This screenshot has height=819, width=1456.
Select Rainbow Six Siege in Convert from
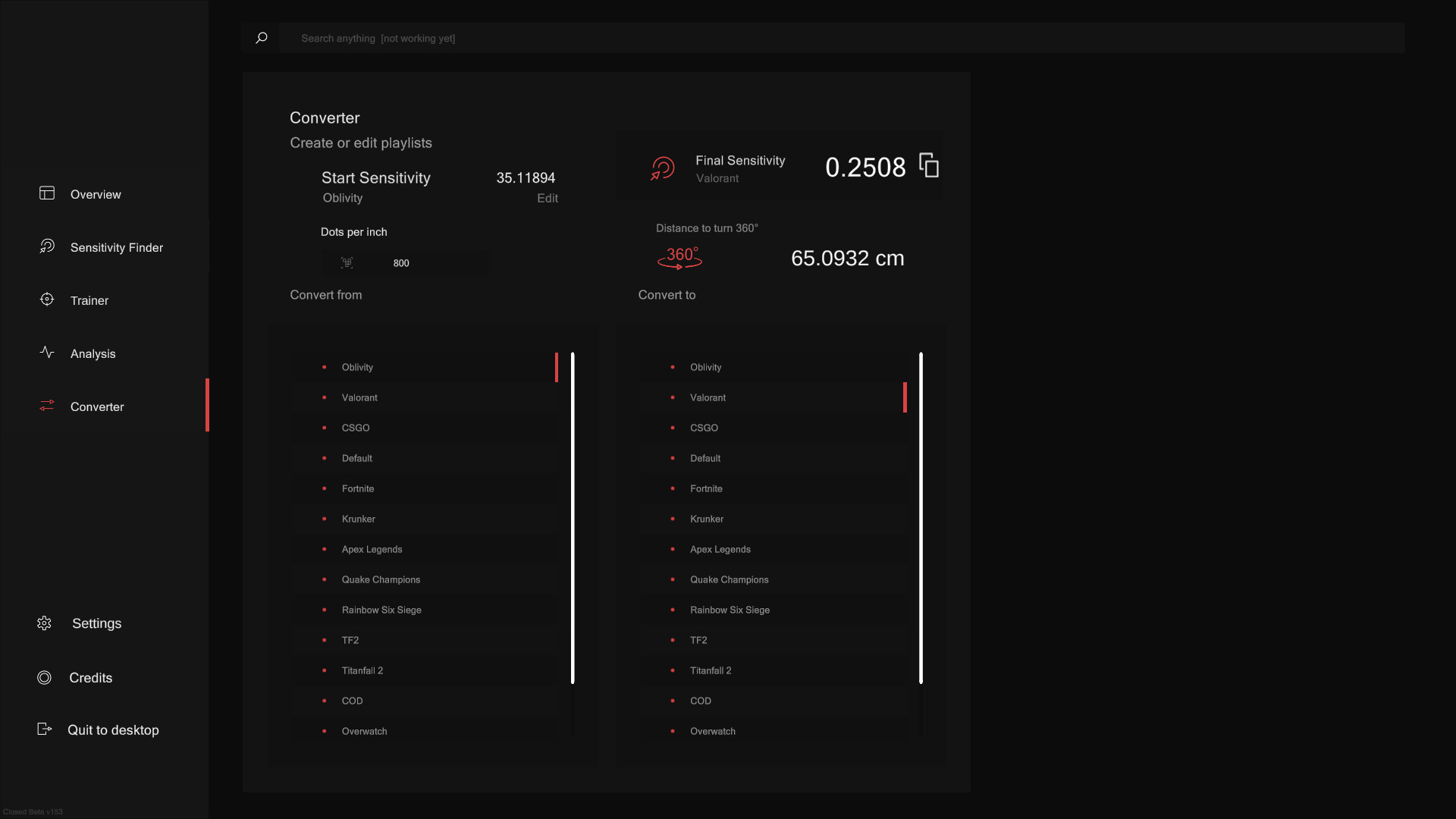381,610
